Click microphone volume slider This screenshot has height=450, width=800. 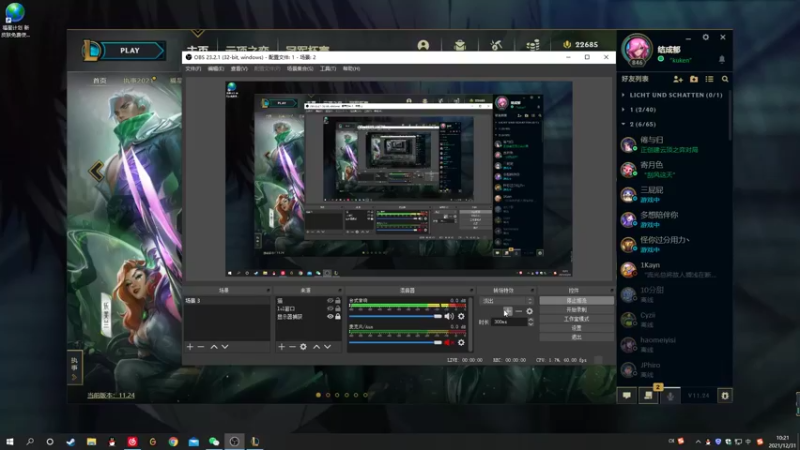coord(395,342)
